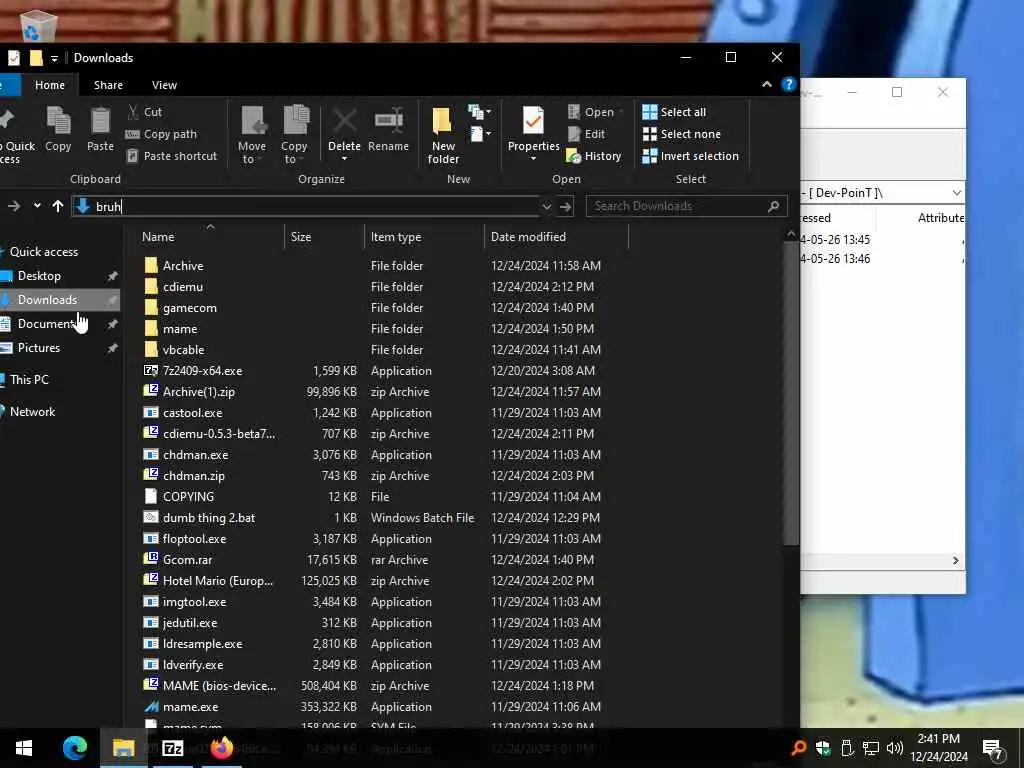Click Select all in ribbon
This screenshot has height=768, width=1024.
674,112
